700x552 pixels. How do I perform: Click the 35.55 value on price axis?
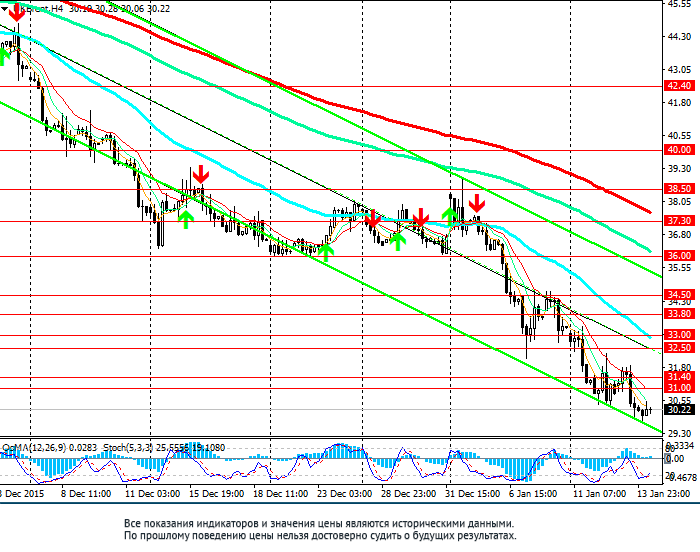point(679,268)
